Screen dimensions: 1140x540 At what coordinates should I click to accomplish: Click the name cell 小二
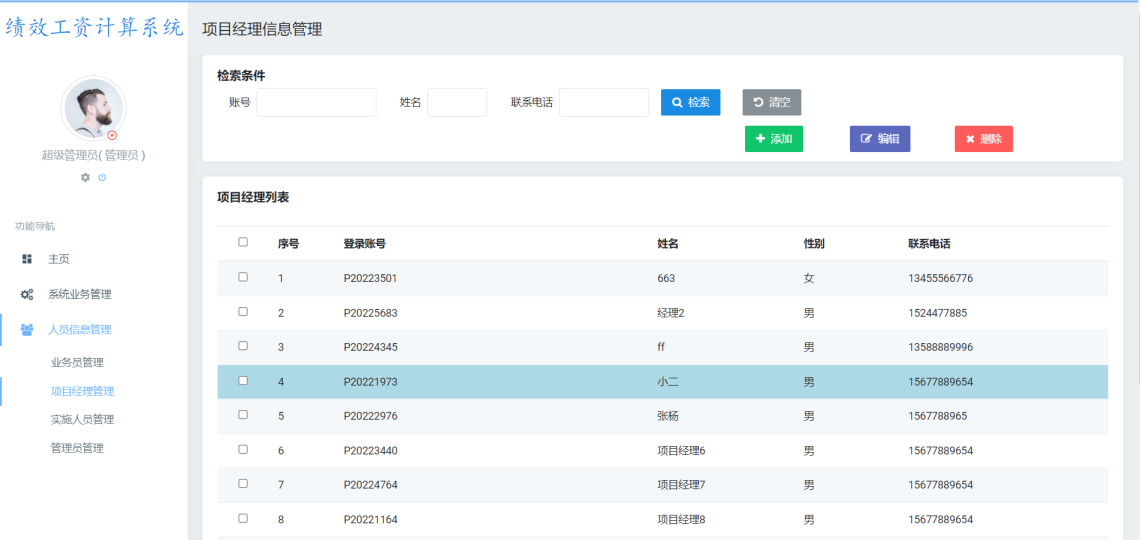pos(667,382)
